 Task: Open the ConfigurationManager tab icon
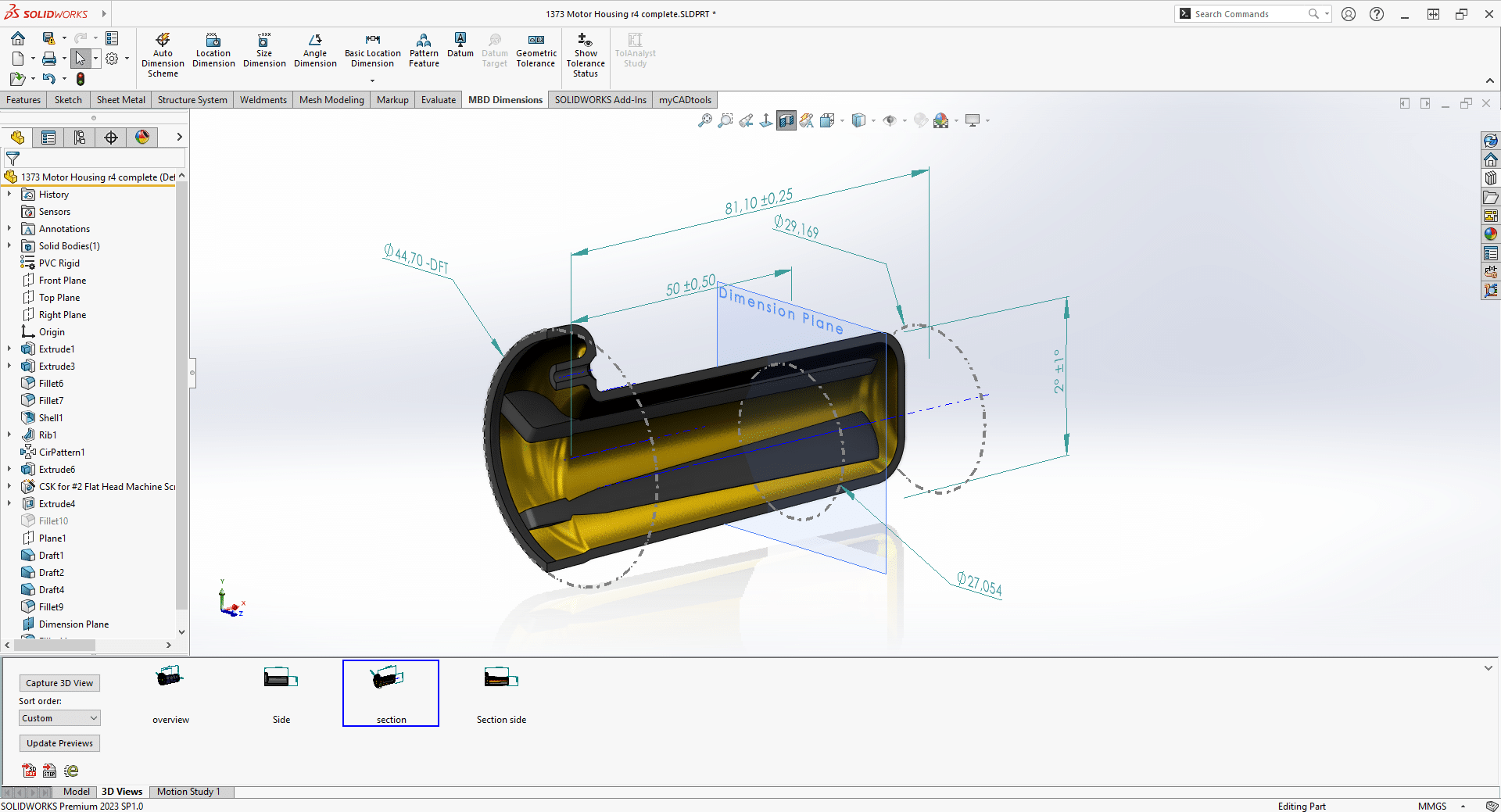(x=80, y=138)
